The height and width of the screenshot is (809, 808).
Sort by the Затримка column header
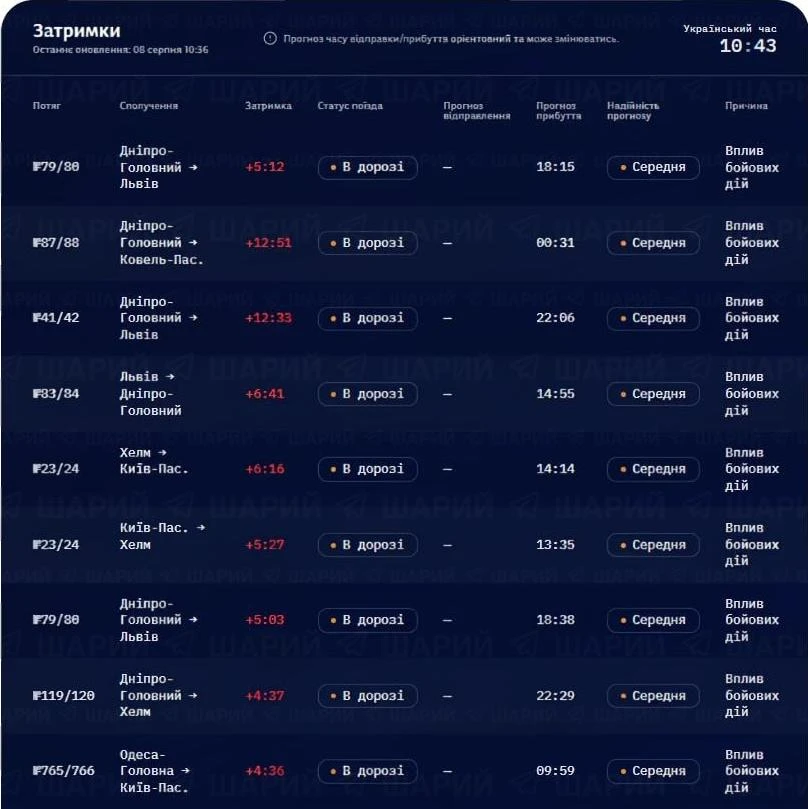268,106
